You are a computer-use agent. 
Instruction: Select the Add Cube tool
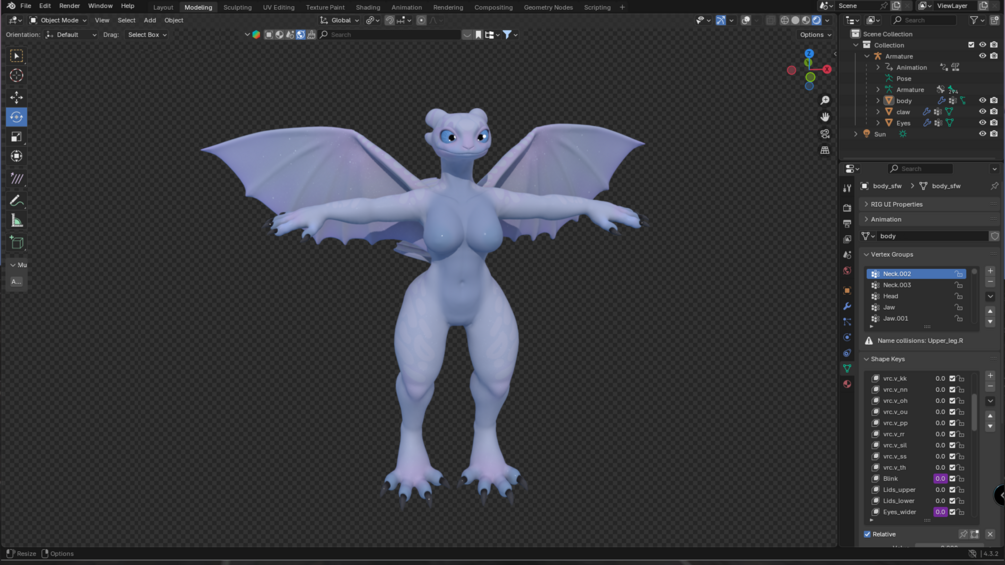click(x=17, y=243)
